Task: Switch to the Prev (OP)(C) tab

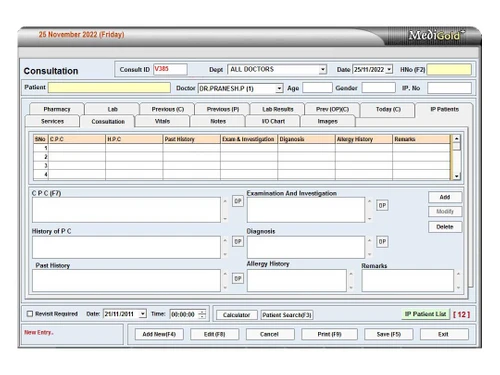Action: tap(332, 109)
